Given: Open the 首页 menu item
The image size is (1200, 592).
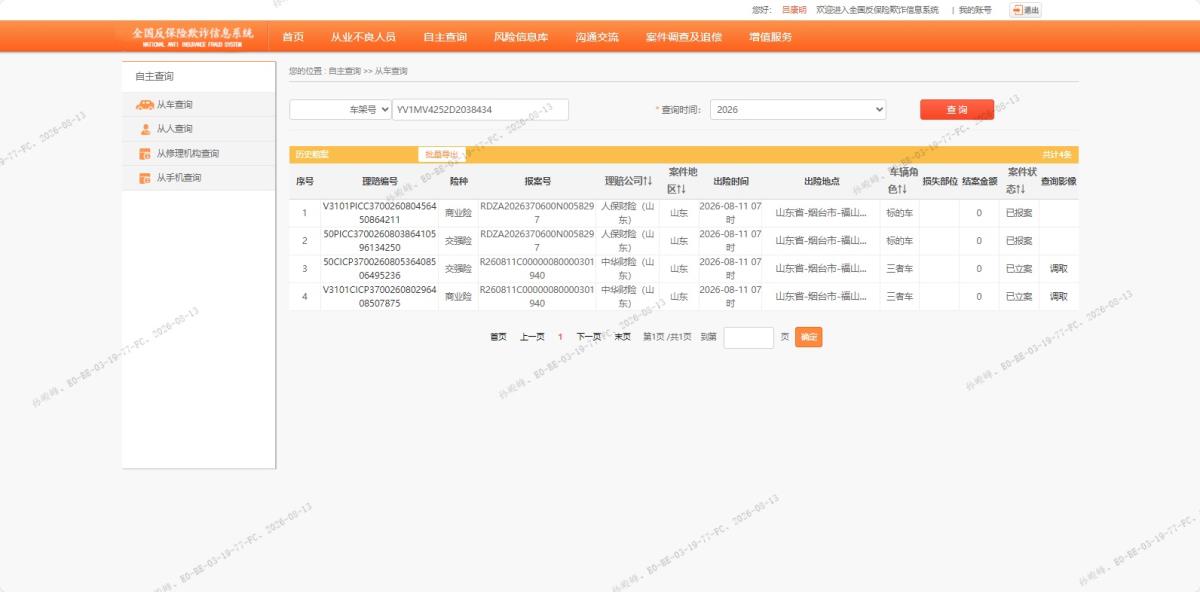Looking at the screenshot, I should pyautogui.click(x=293, y=37).
